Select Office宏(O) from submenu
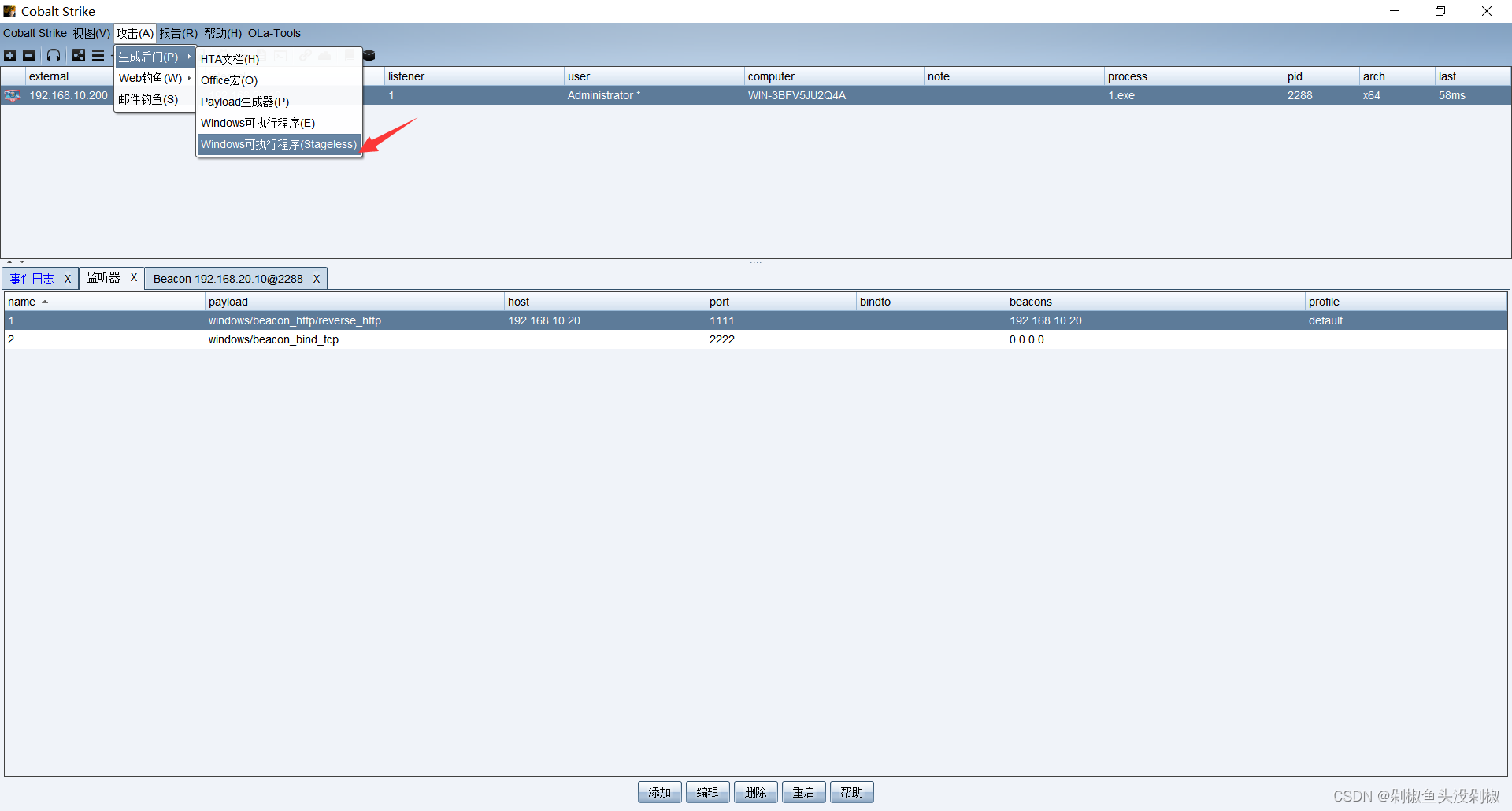This screenshot has width=1512, height=811. pos(279,80)
